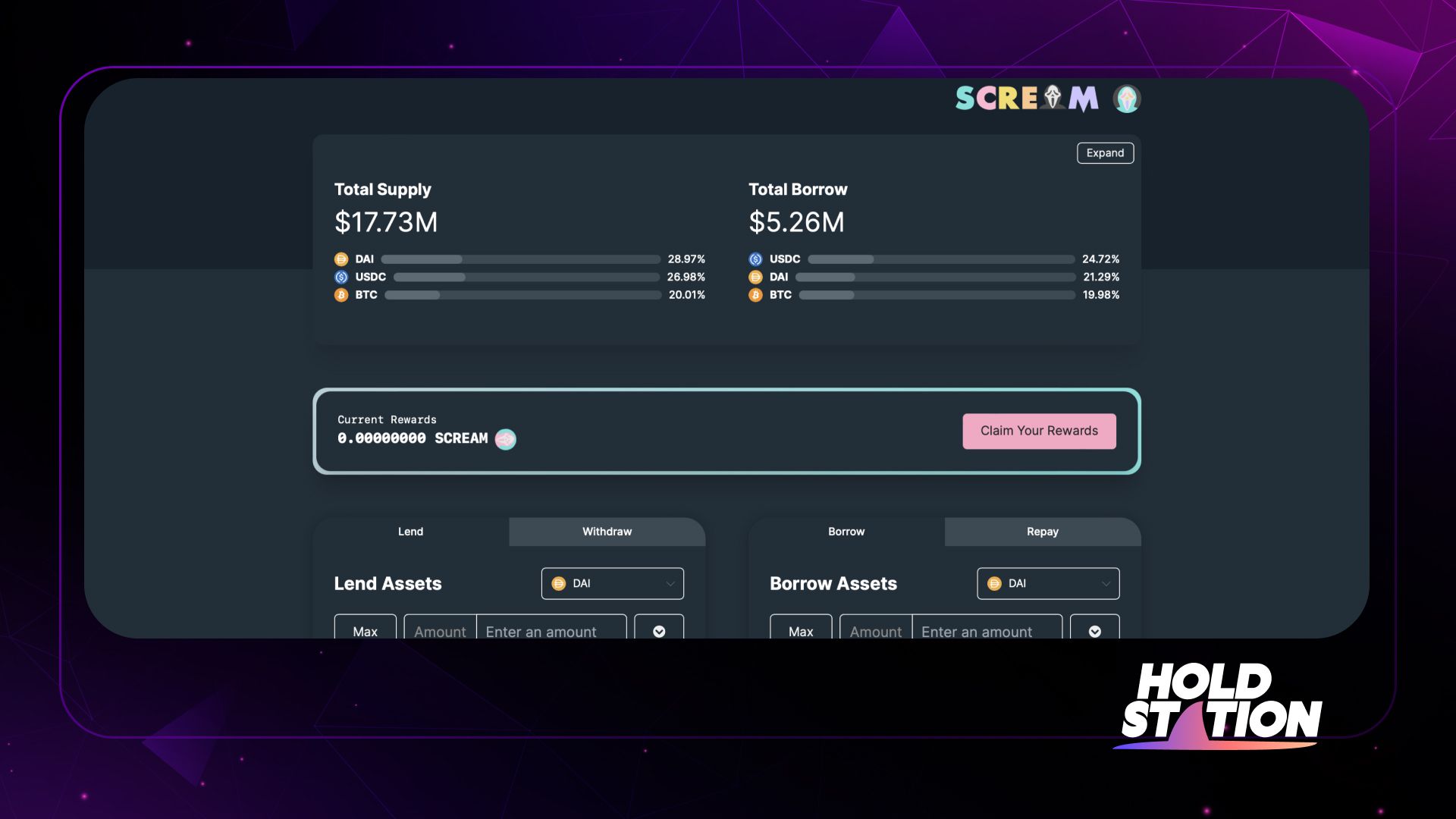The width and height of the screenshot is (1456, 819).
Task: Click Claim Your Rewards button
Action: [1039, 431]
